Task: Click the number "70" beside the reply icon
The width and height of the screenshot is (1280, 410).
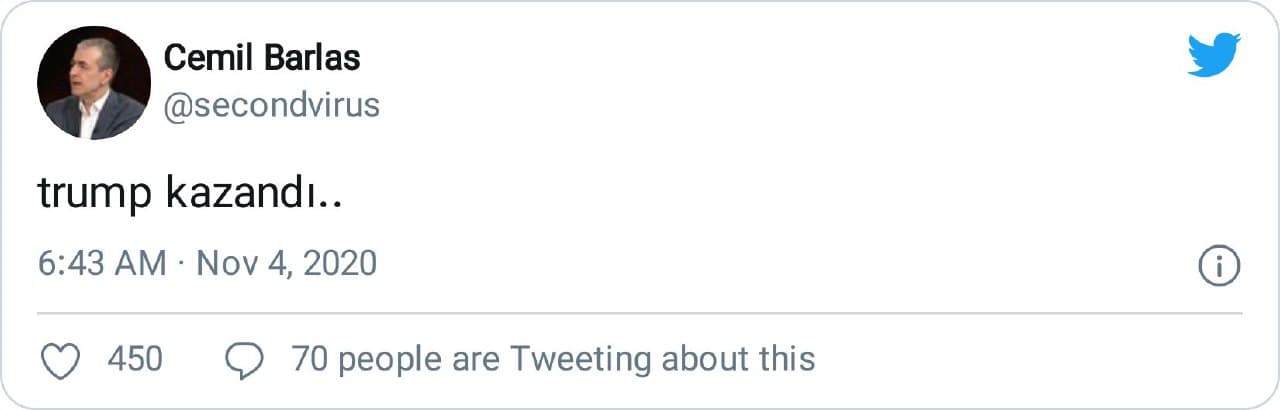Action: point(310,358)
